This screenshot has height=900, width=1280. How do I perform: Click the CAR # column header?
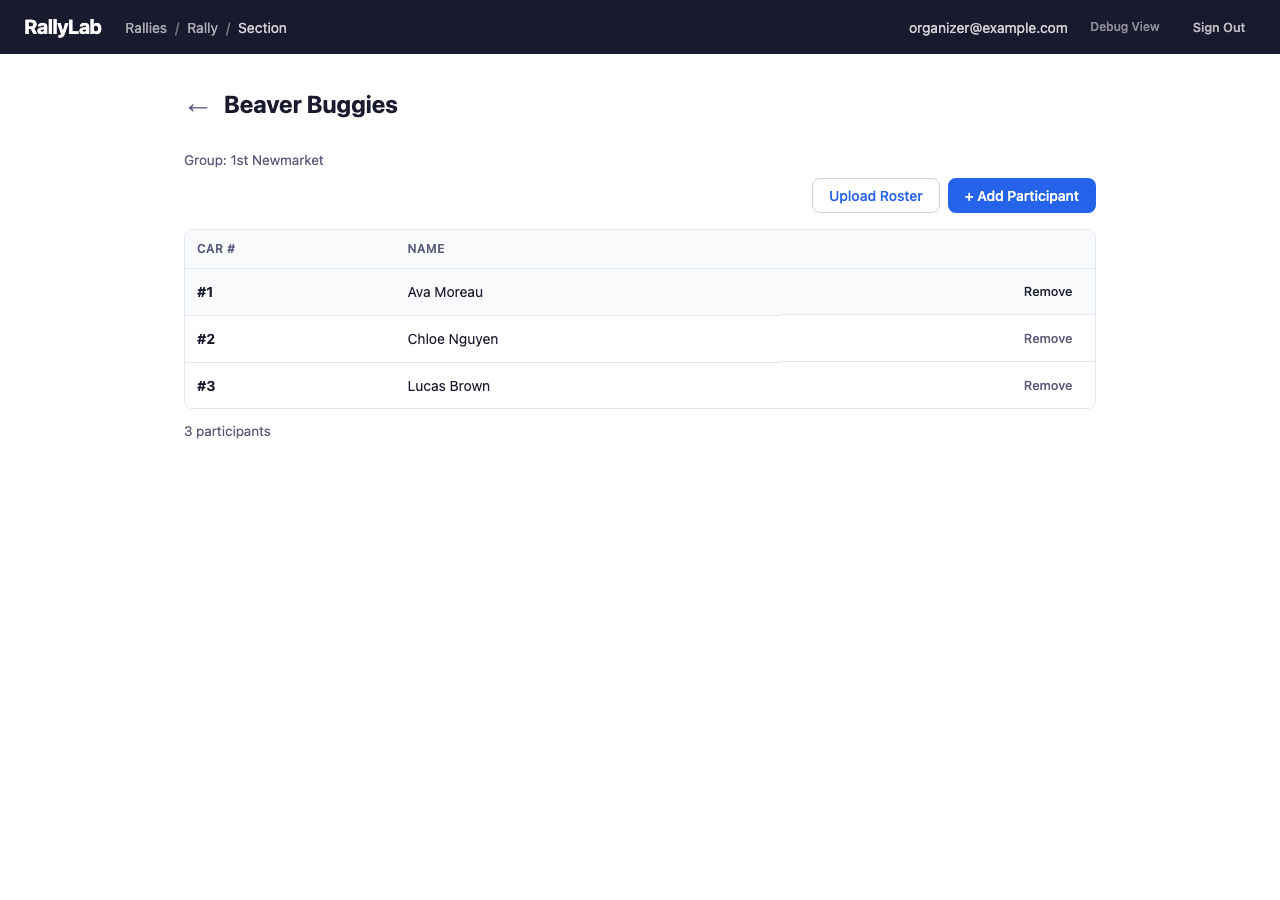click(x=215, y=248)
